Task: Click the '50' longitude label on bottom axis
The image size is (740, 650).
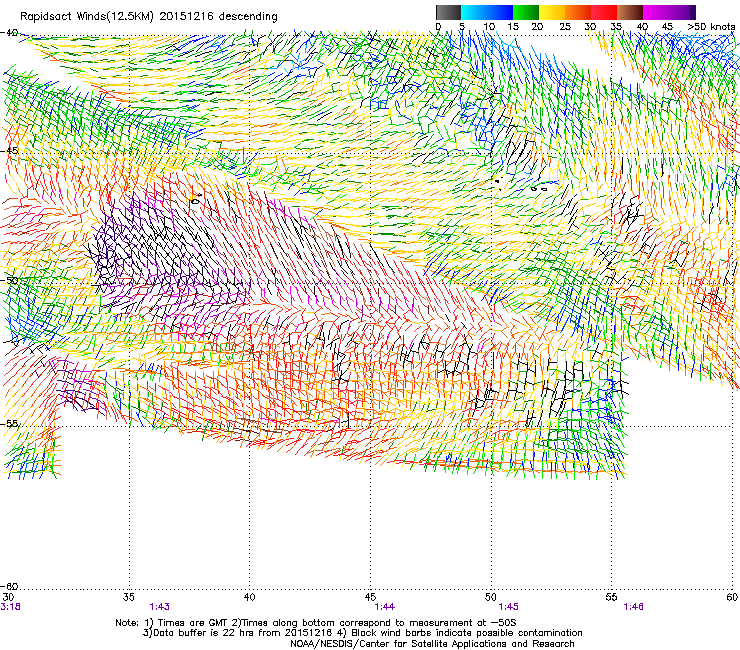Action: 491,597
